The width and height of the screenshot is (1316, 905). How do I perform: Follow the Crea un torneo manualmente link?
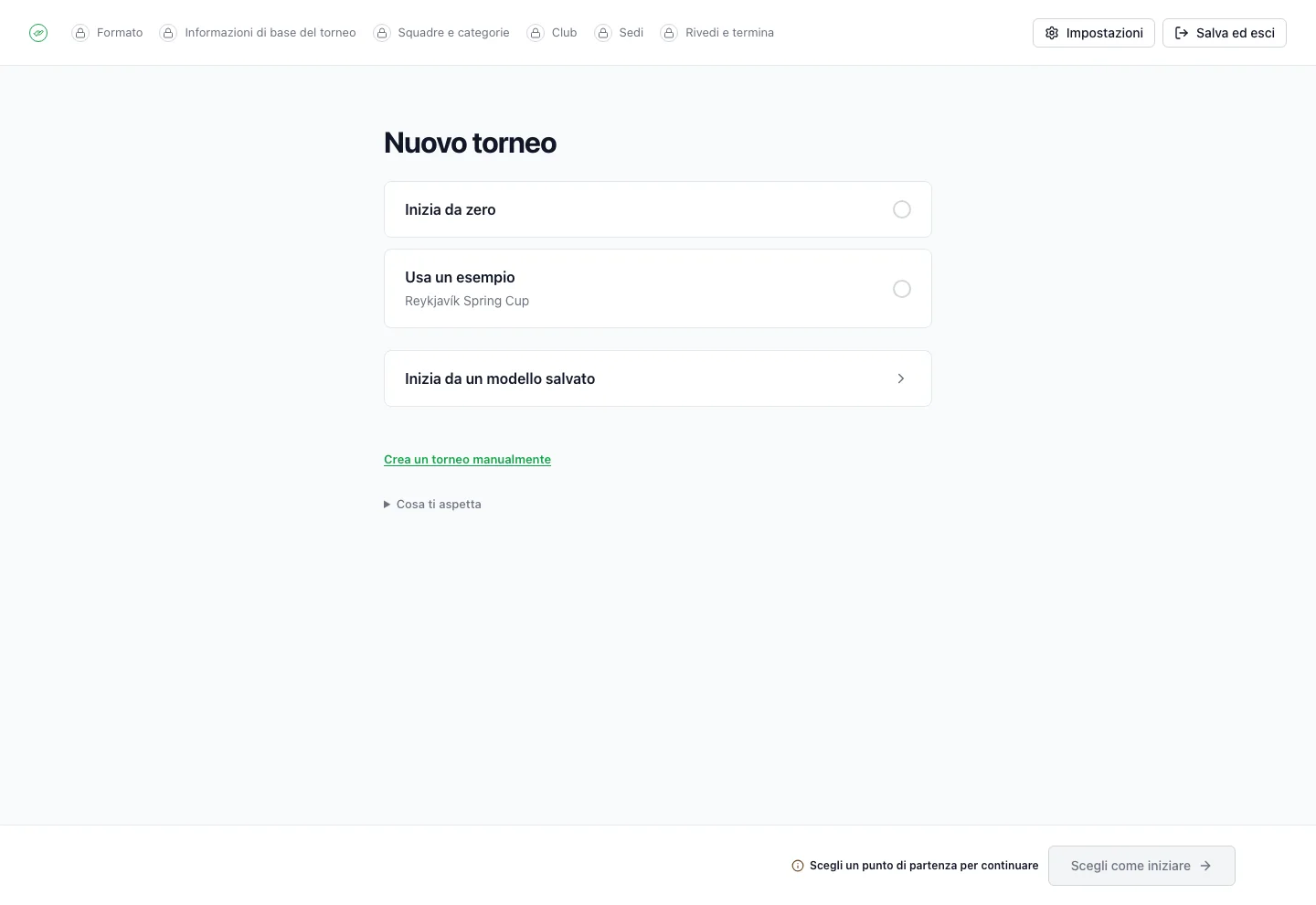coord(467,460)
